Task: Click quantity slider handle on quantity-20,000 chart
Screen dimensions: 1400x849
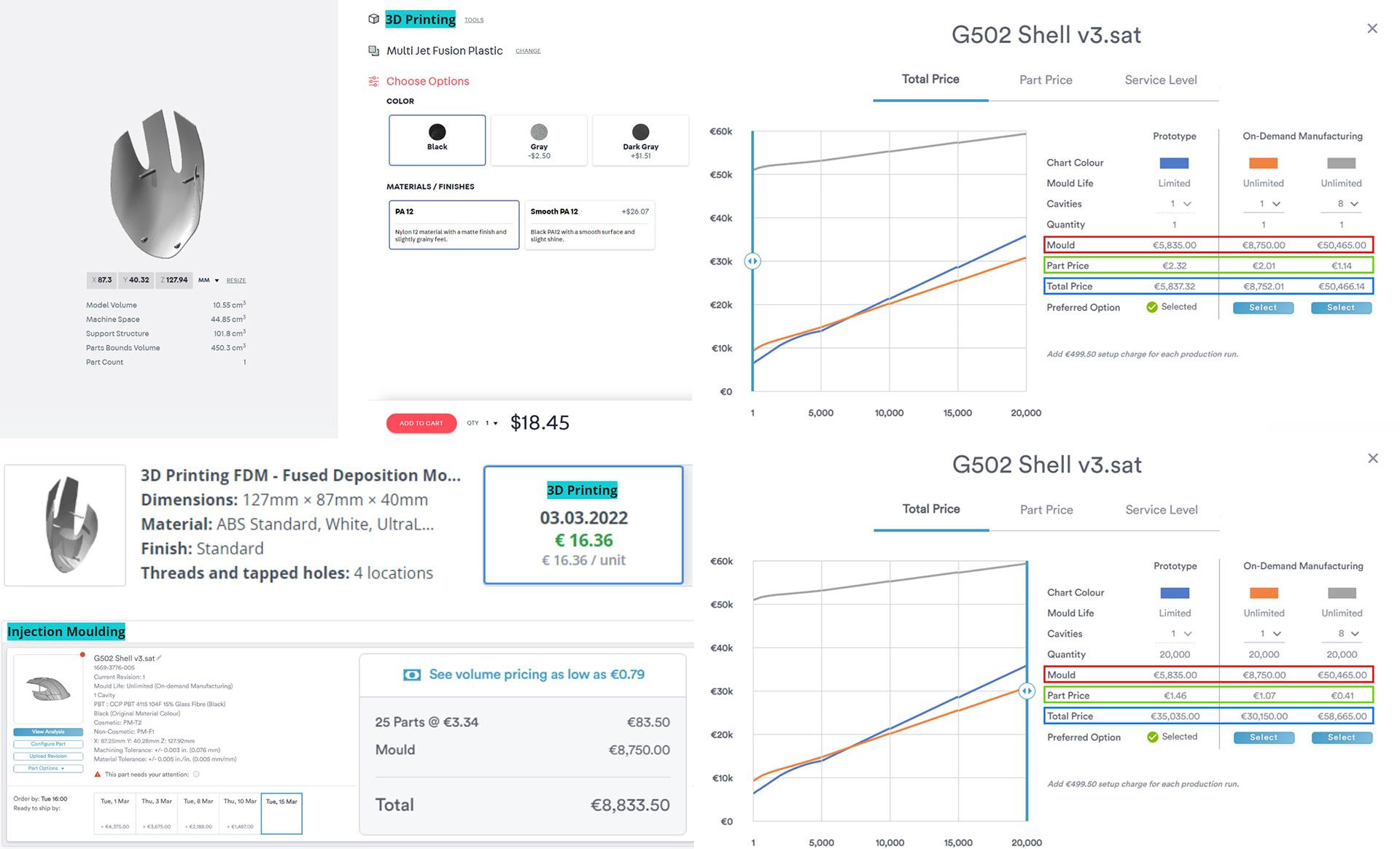Action: tap(1027, 691)
